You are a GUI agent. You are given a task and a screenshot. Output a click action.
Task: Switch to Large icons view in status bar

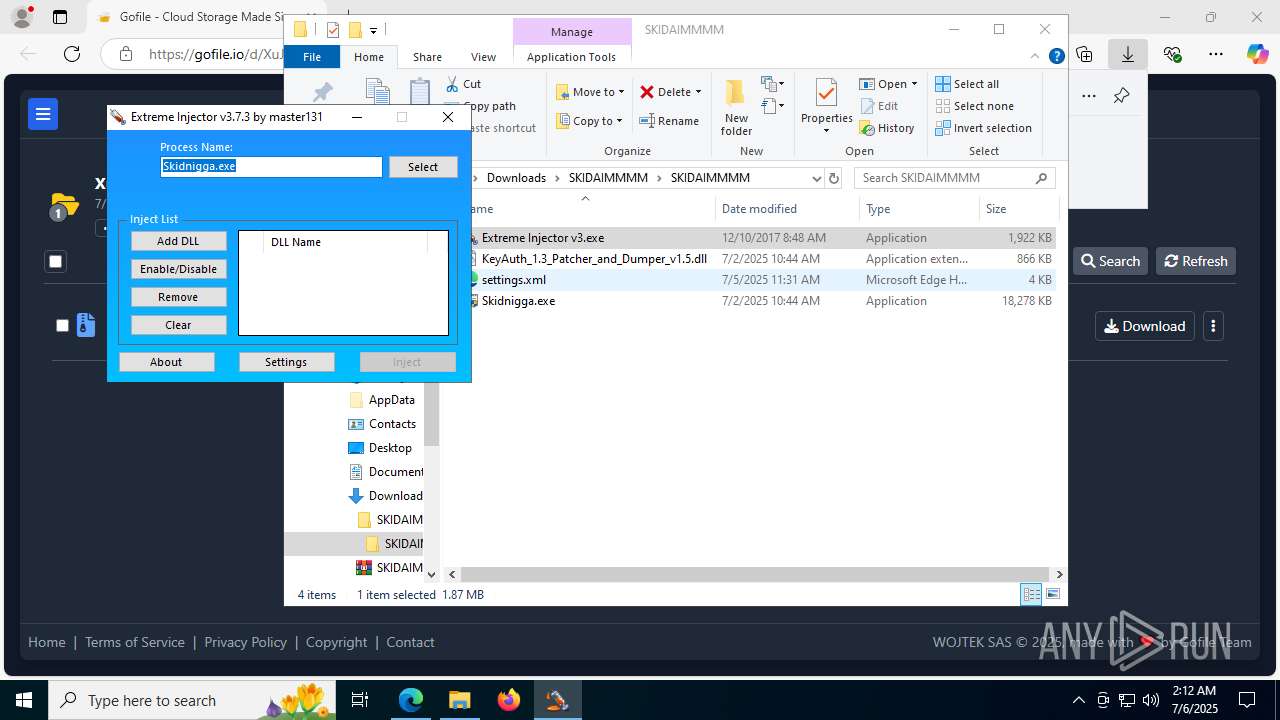click(1052, 595)
